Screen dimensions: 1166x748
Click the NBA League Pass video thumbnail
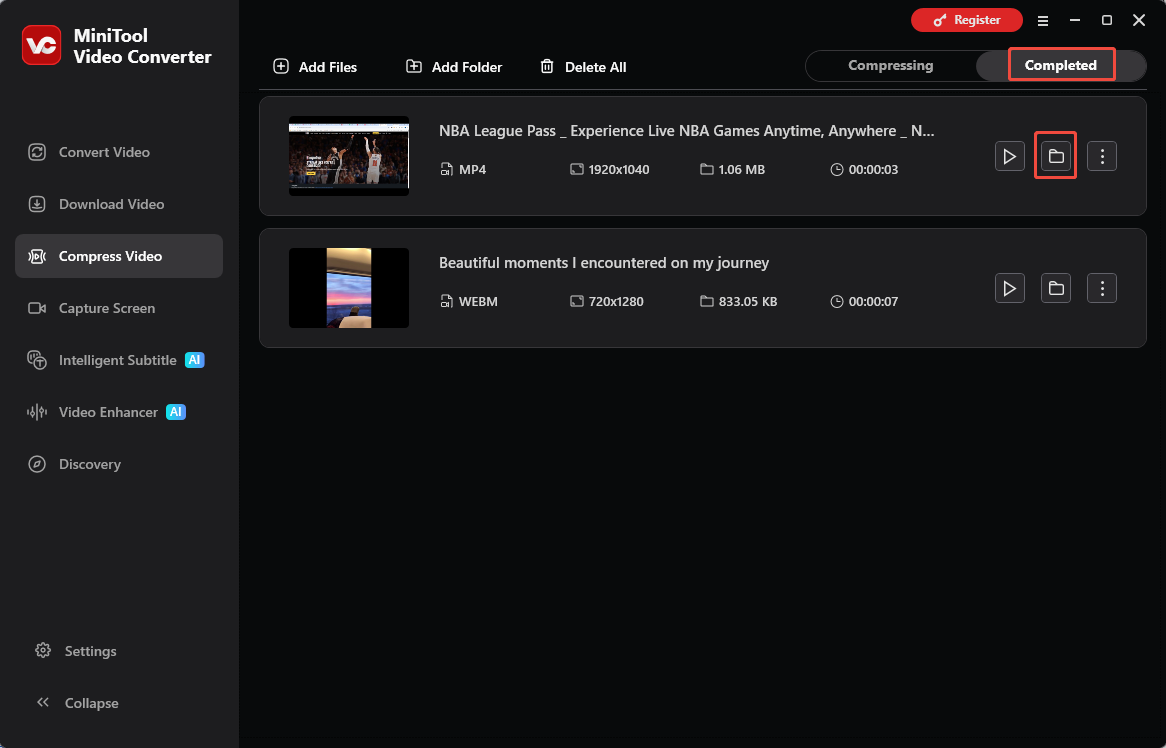point(349,156)
